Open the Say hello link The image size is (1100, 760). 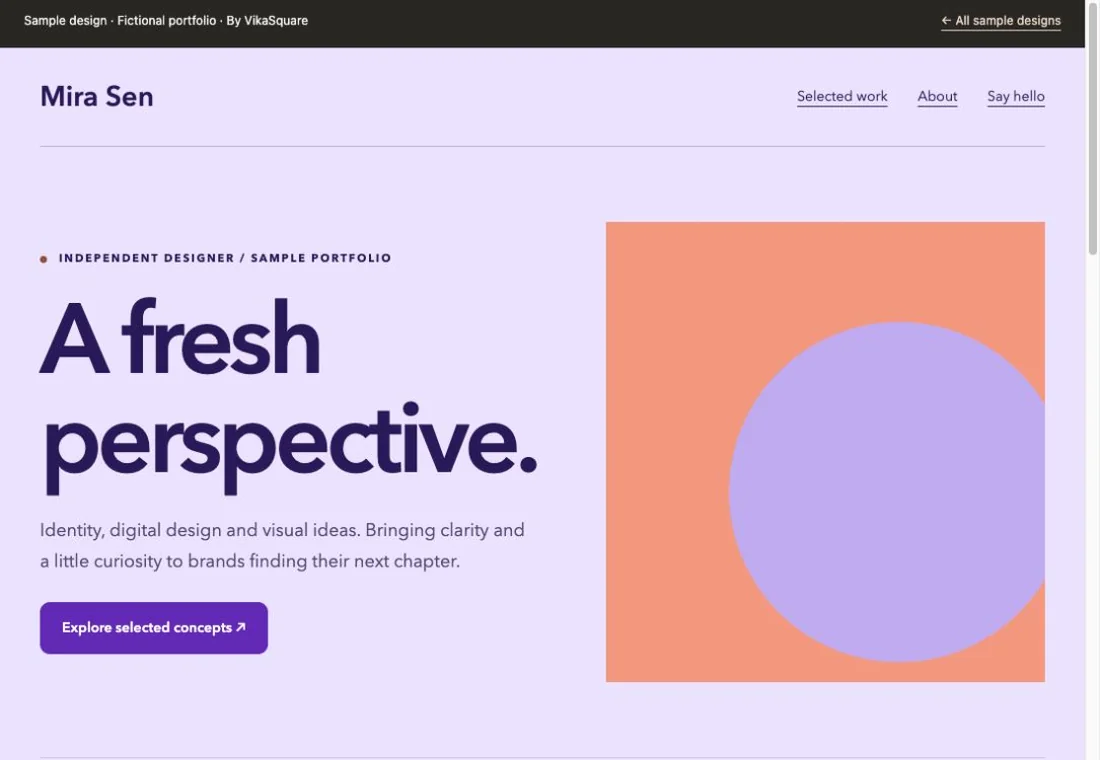click(x=1016, y=96)
